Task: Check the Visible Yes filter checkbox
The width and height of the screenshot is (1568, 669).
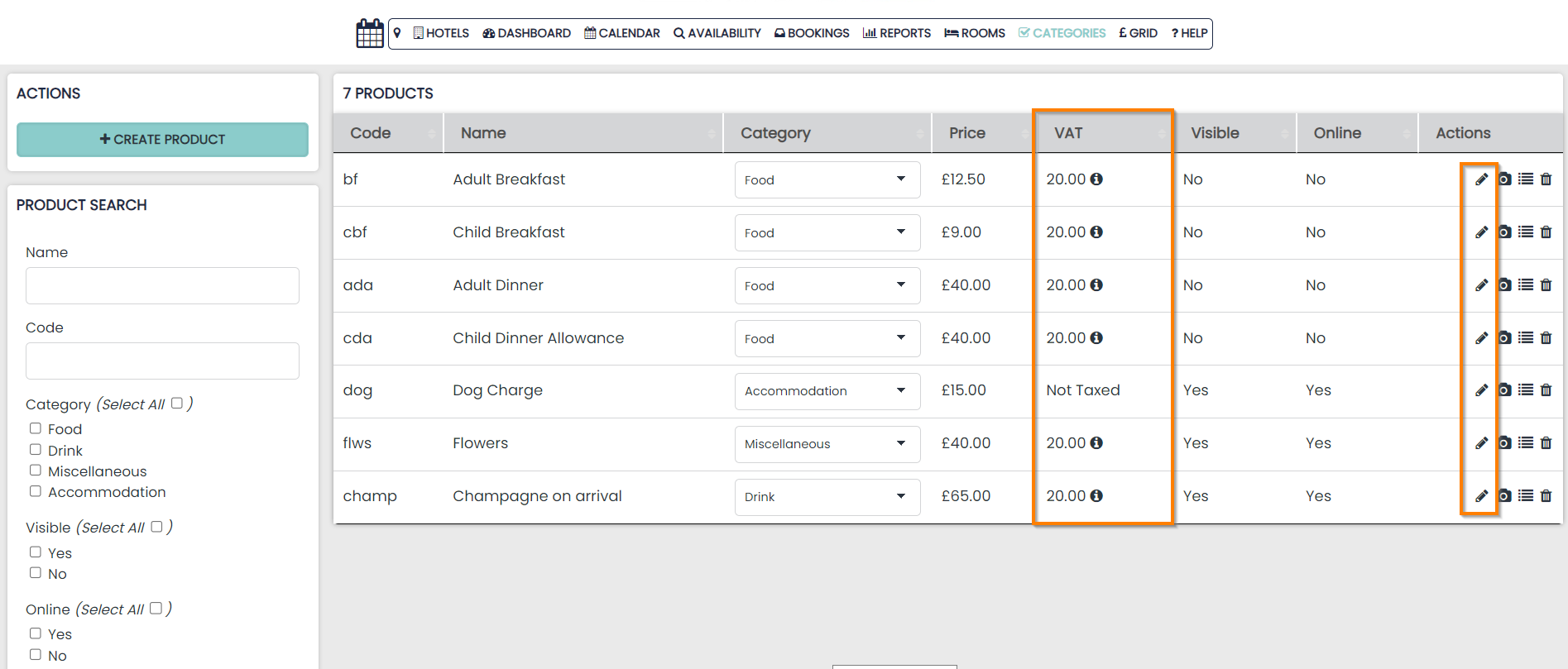Action: click(x=36, y=552)
